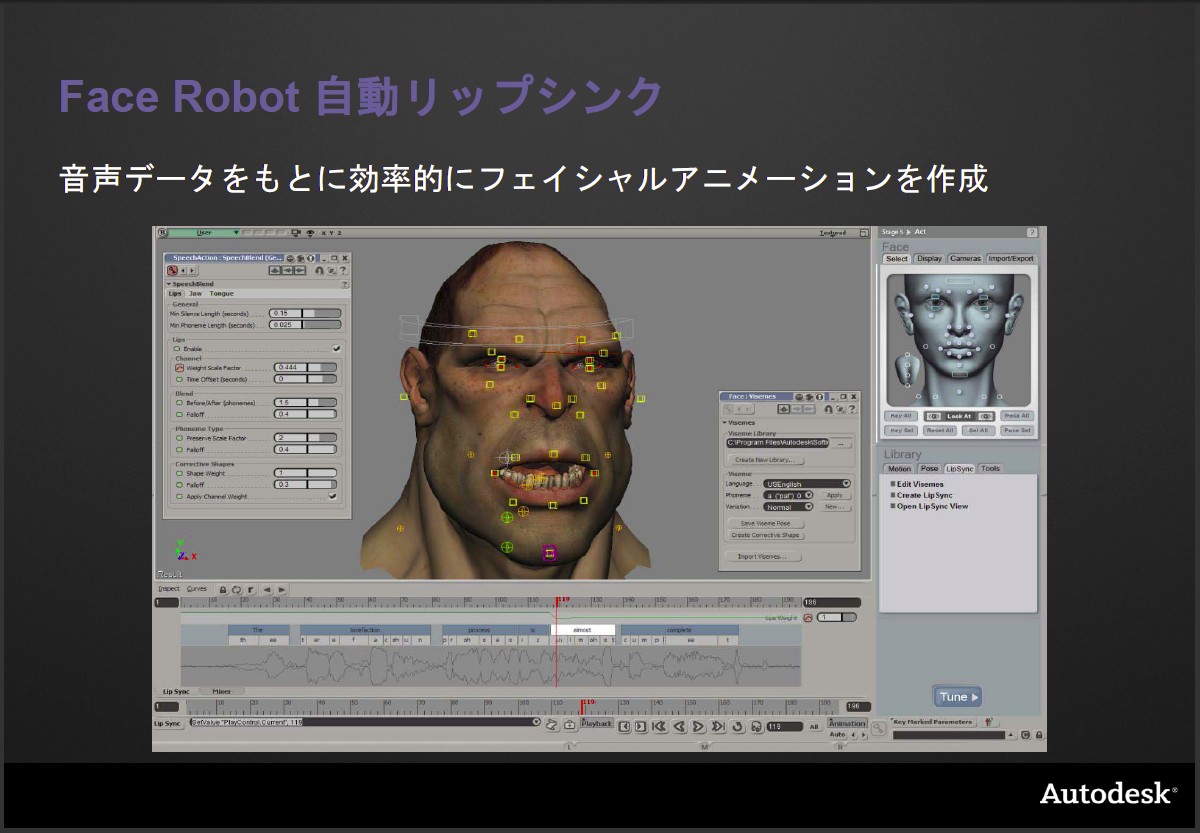
Task: Click the camera icon in viewport top bar
Action: (x=296, y=232)
